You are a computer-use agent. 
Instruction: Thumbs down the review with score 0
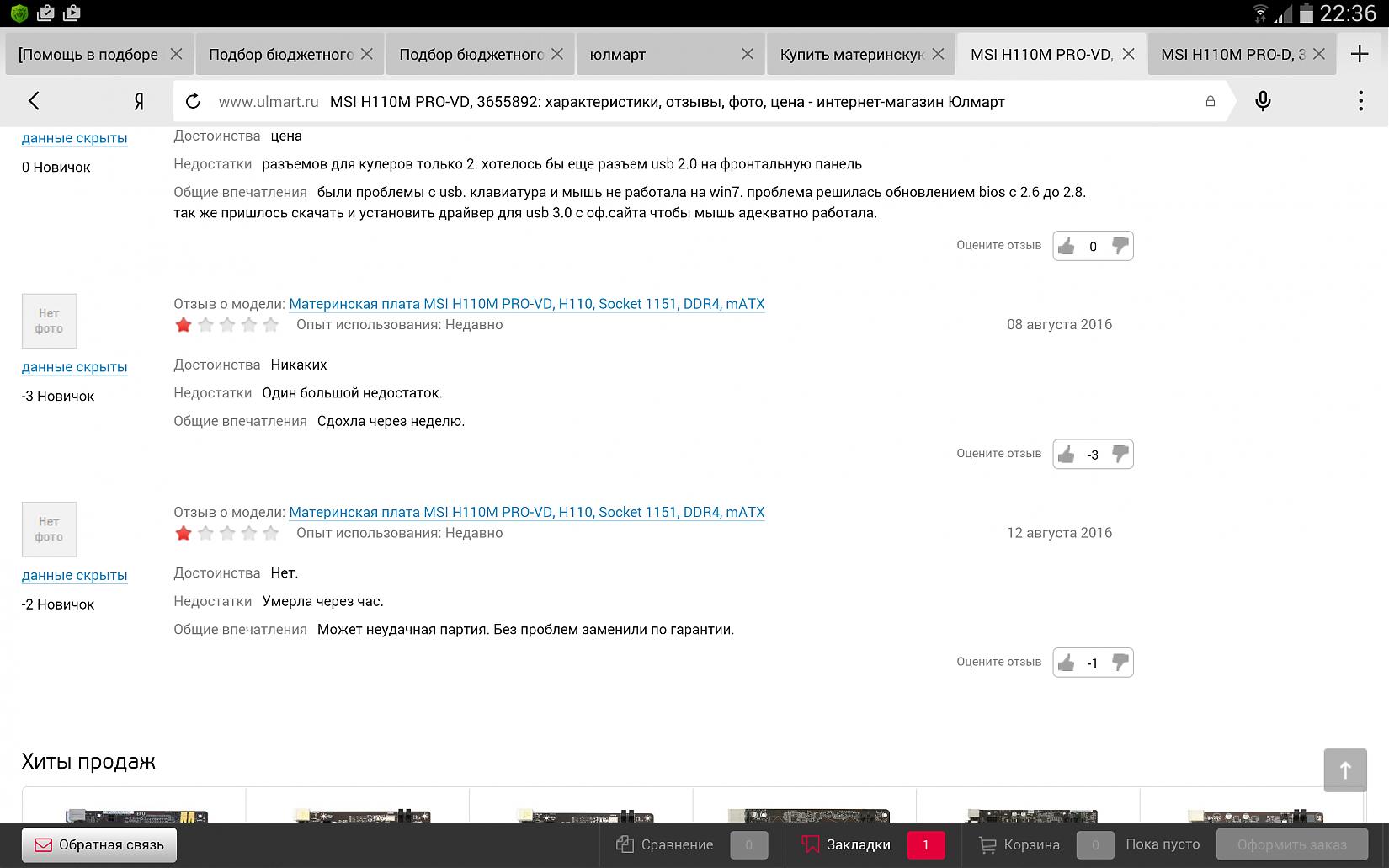click(x=1120, y=246)
